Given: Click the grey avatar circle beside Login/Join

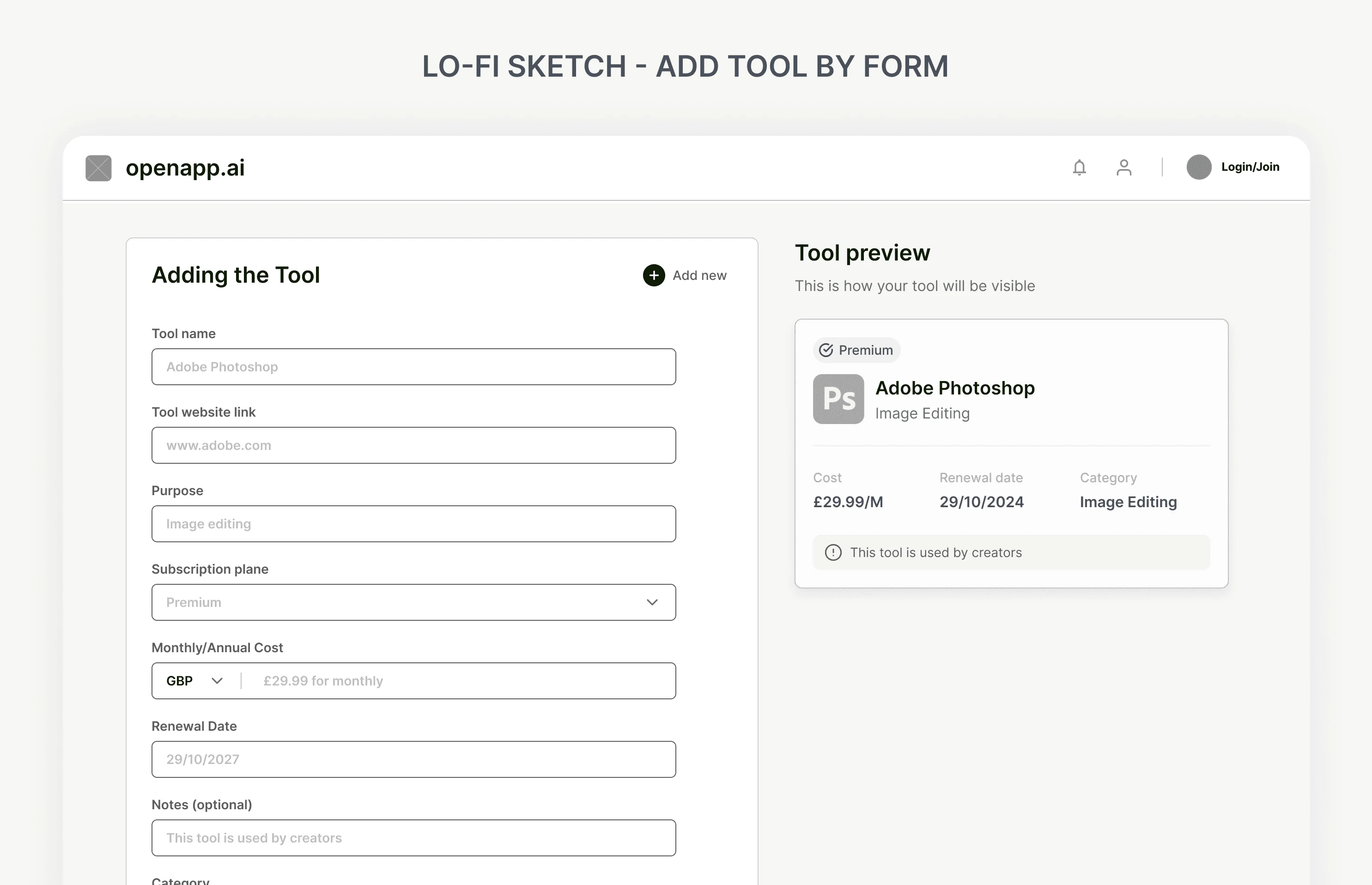Looking at the screenshot, I should pyautogui.click(x=1199, y=167).
